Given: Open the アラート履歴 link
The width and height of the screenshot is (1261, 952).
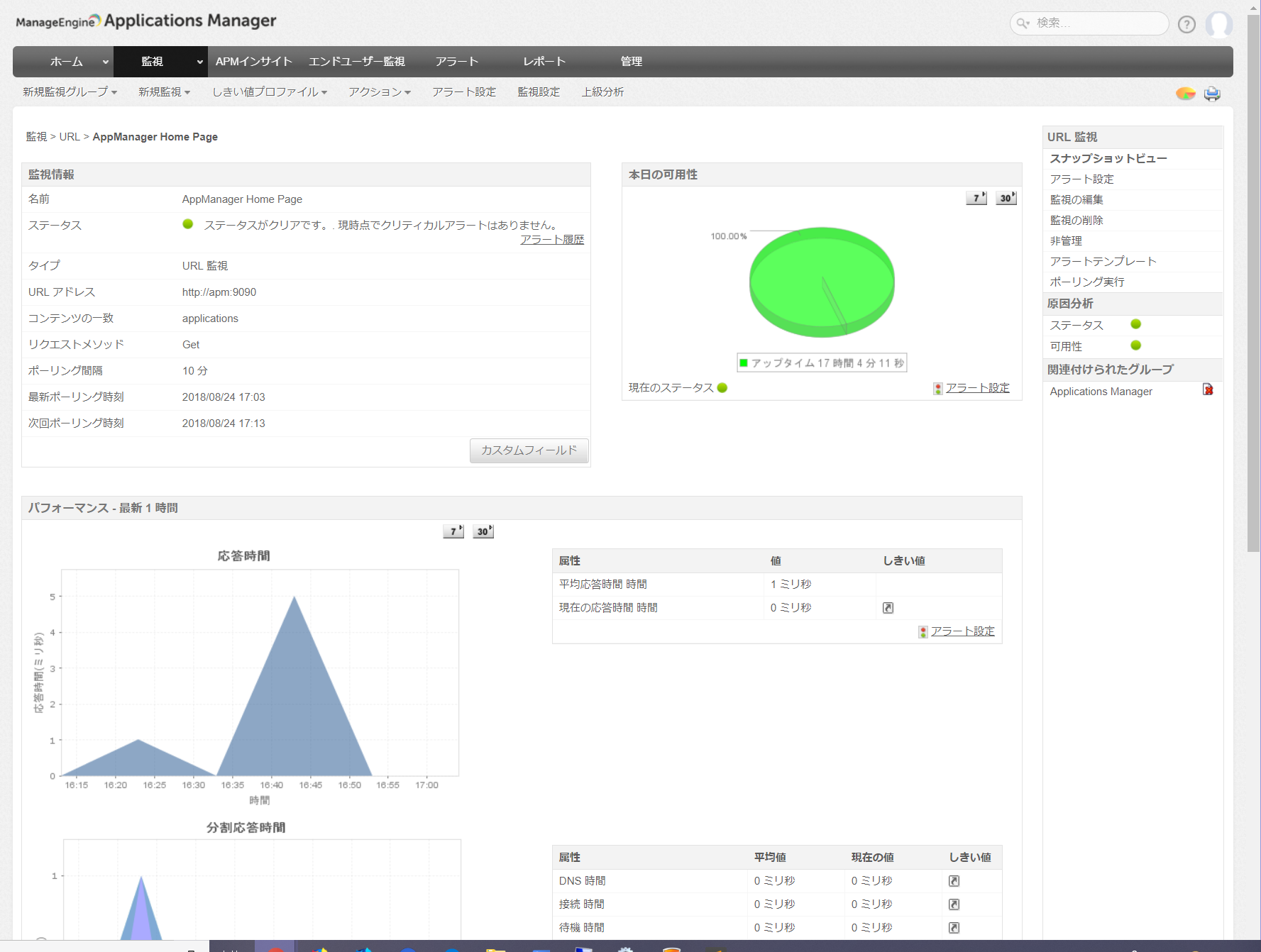Looking at the screenshot, I should point(551,240).
